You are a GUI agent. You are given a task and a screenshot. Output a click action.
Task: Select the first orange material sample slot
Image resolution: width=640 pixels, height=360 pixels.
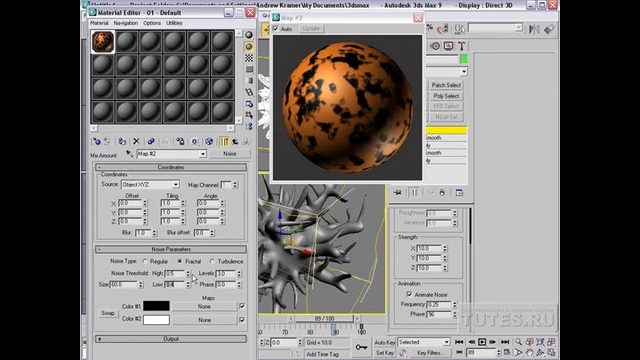102,41
